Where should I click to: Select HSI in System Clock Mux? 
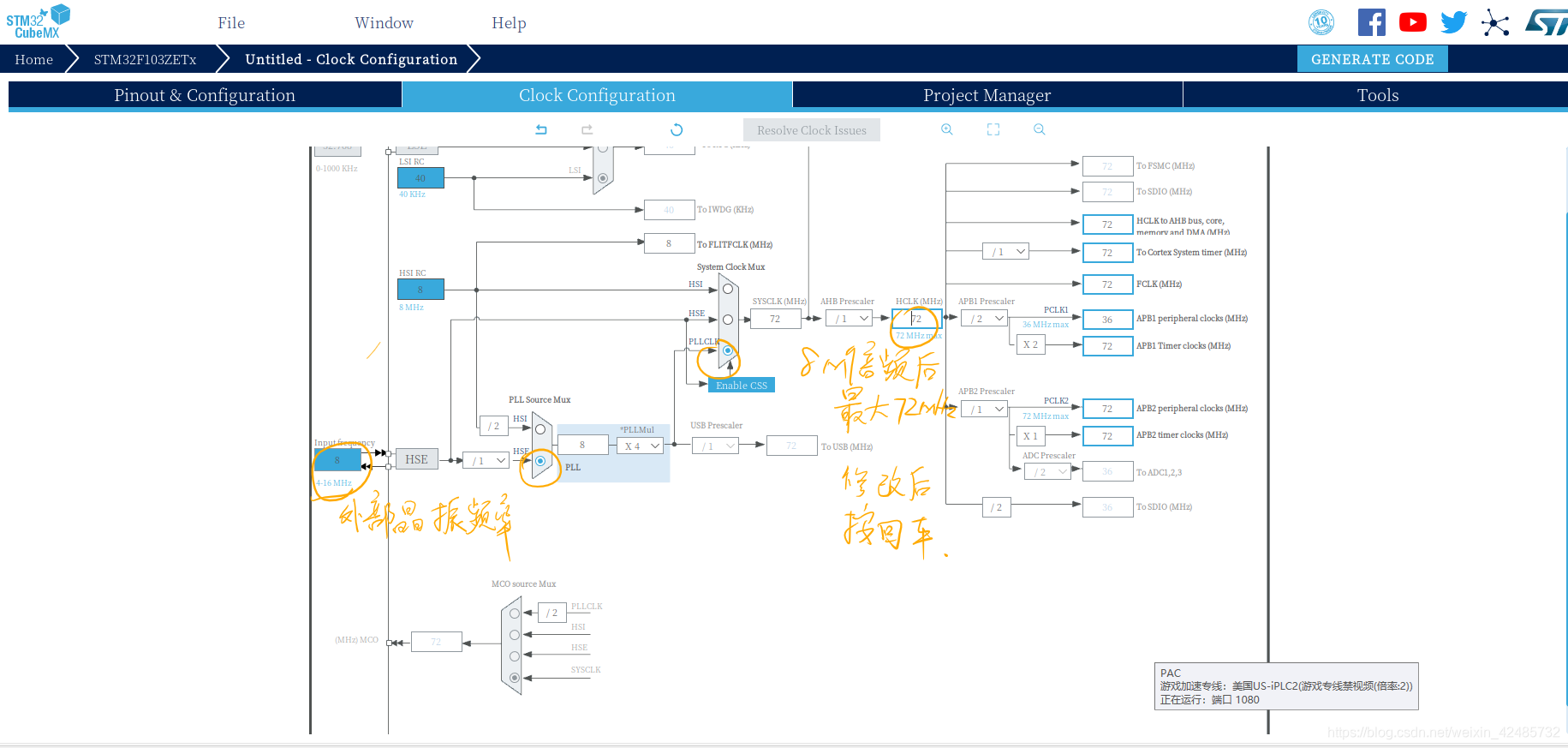(x=728, y=289)
